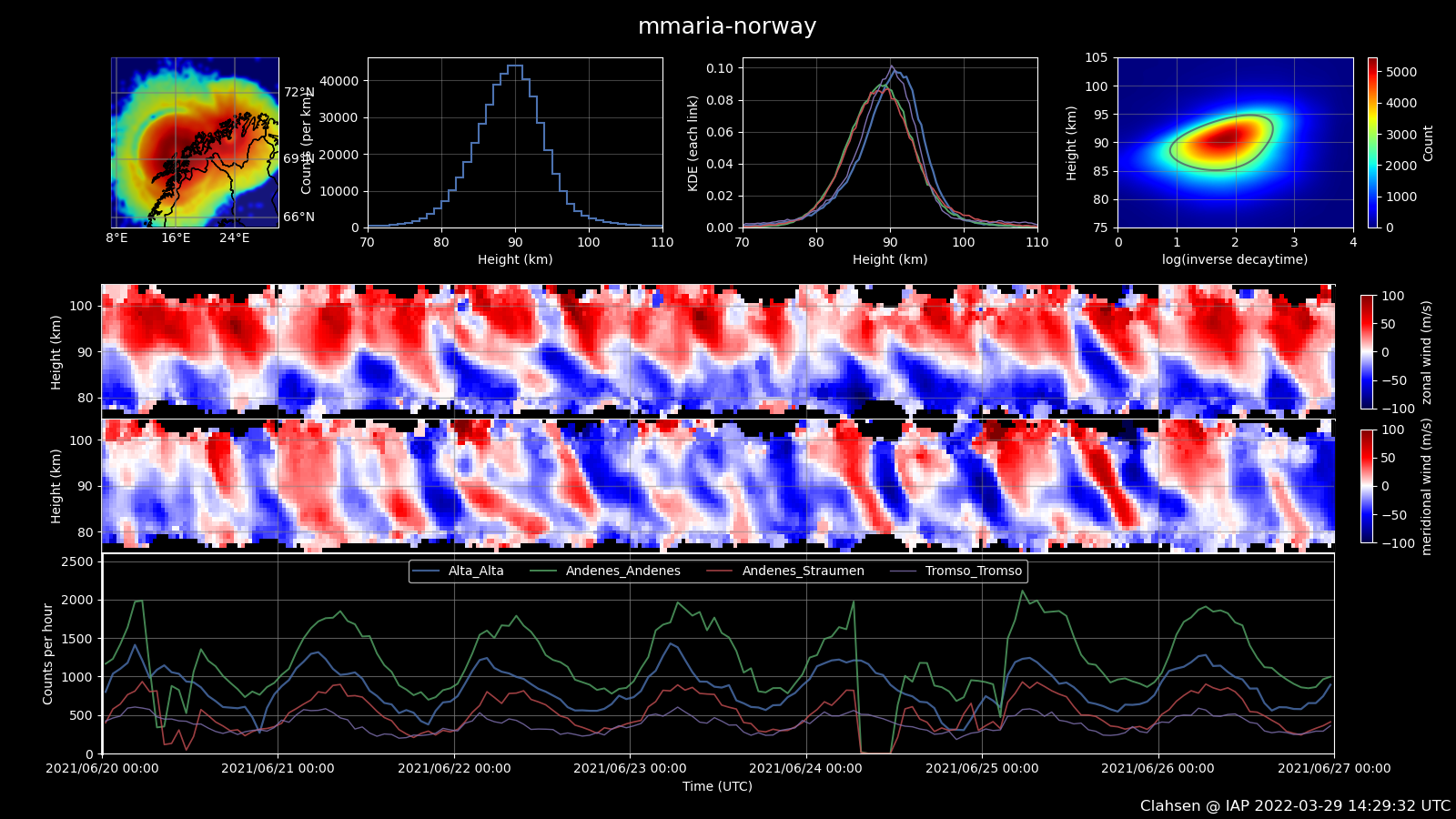Screen dimensions: 1456x819
Task: Click the '24°E' longitude label under map
Action: (x=234, y=238)
